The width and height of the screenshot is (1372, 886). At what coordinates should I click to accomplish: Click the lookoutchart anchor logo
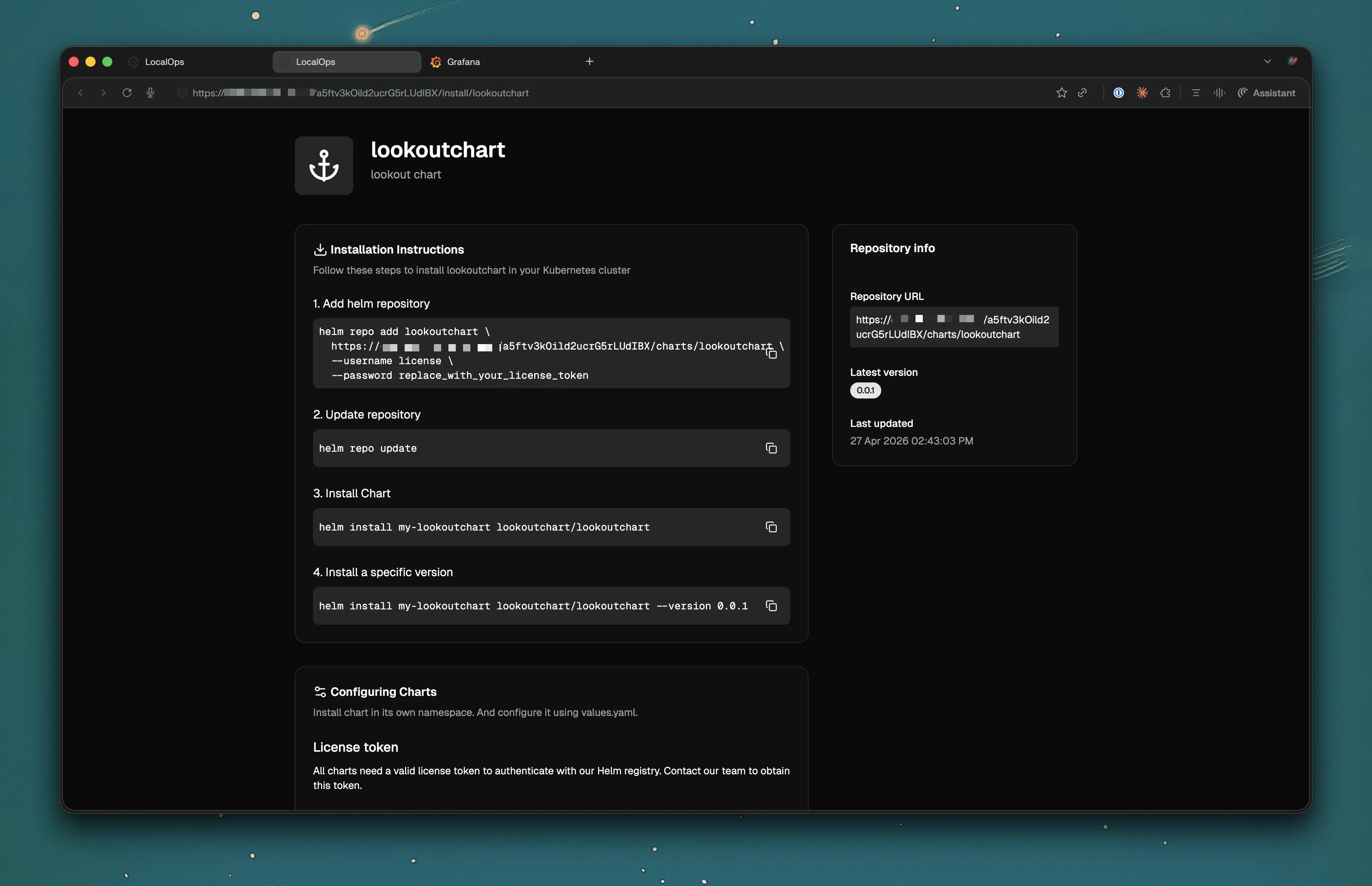(x=324, y=166)
